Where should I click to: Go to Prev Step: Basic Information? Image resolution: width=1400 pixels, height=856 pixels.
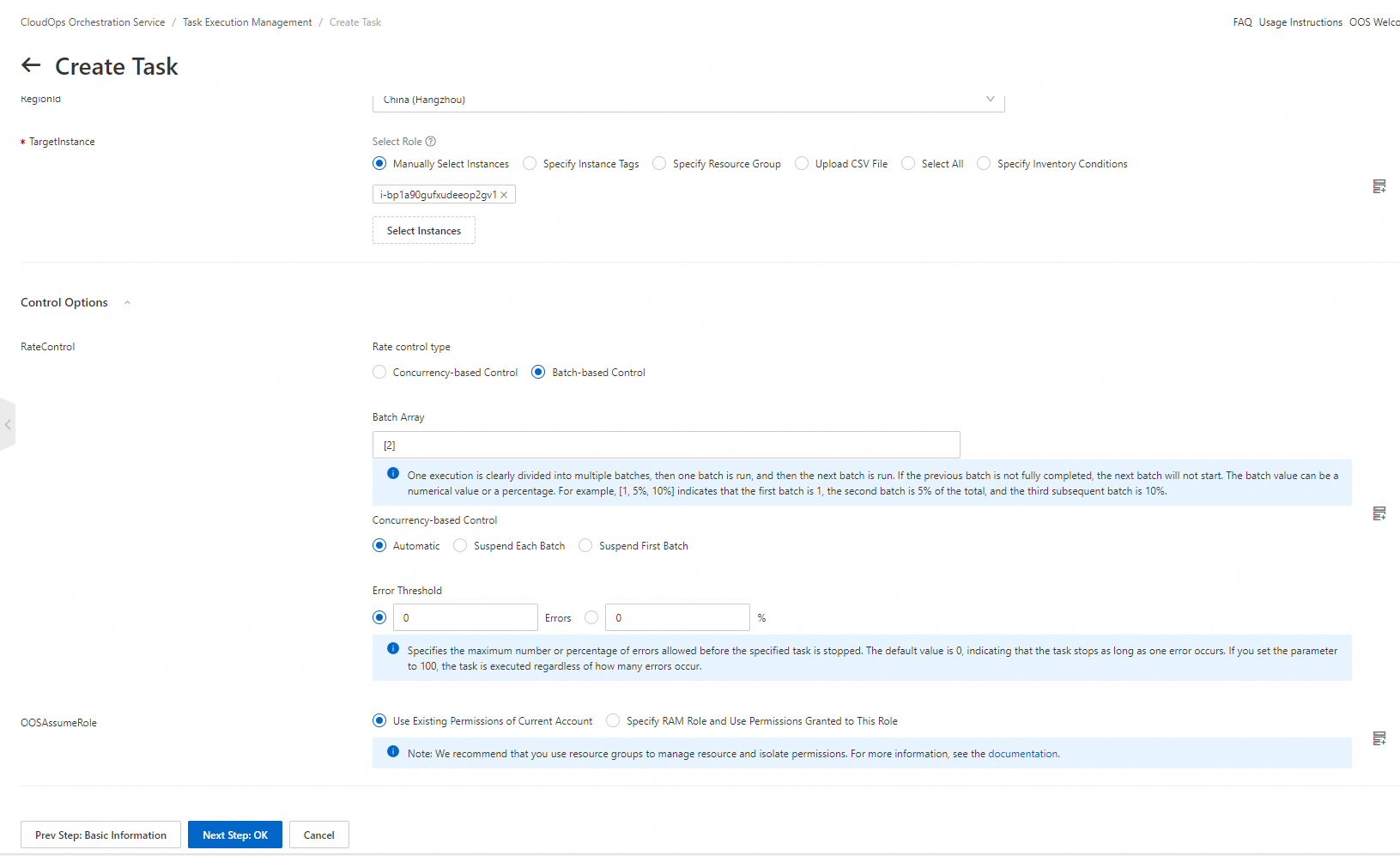pos(100,835)
